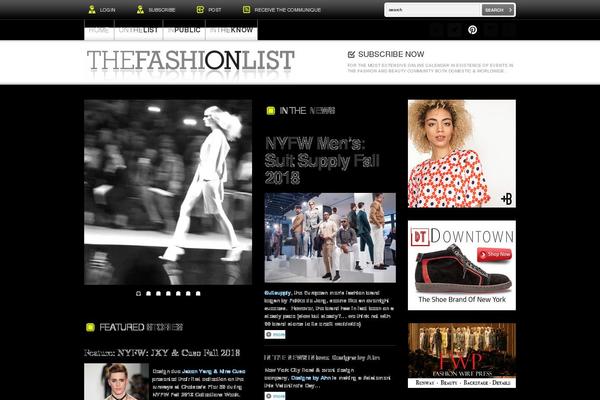Switch to the On The List tab
Image resolution: width=600 pixels, height=400 pixels.
tap(139, 30)
